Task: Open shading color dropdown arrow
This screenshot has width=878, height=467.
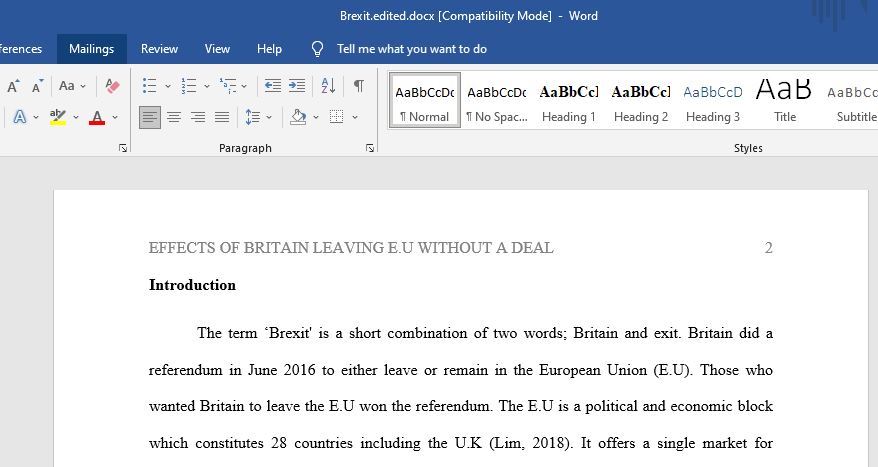Action: tap(316, 118)
